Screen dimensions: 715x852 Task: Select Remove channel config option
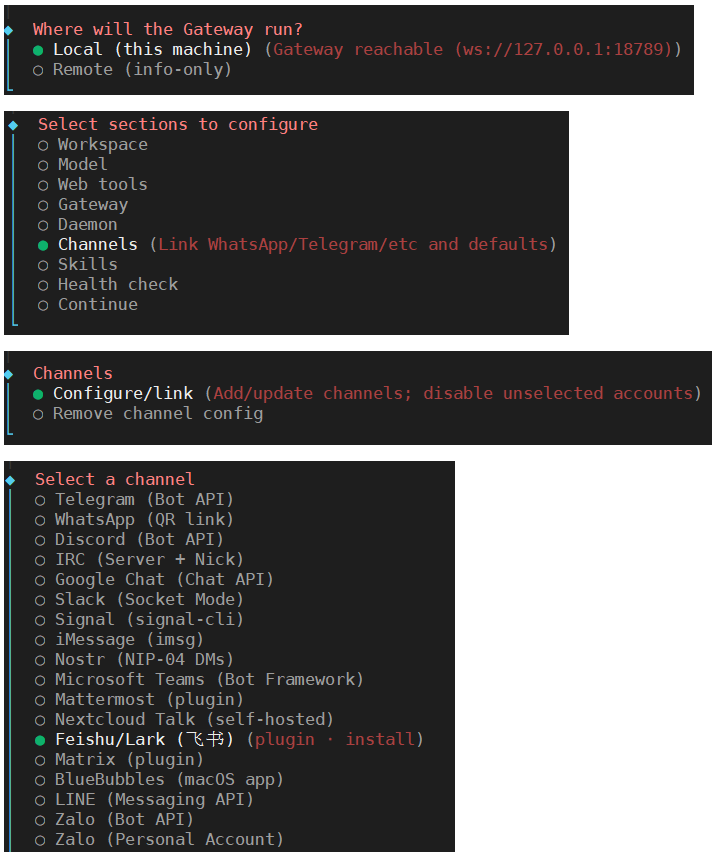coord(148,415)
